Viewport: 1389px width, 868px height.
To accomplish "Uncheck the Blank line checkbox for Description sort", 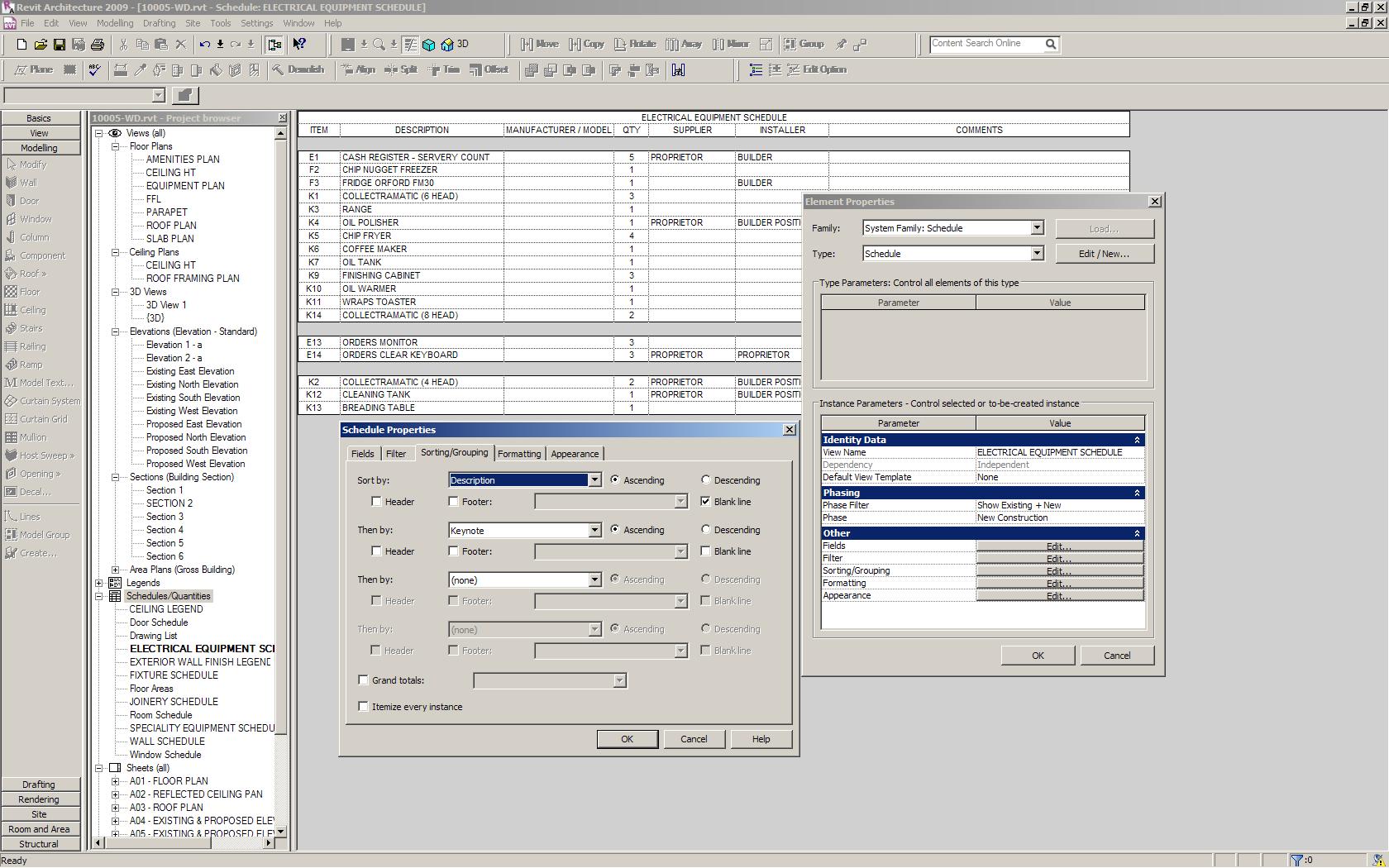I will 705,501.
